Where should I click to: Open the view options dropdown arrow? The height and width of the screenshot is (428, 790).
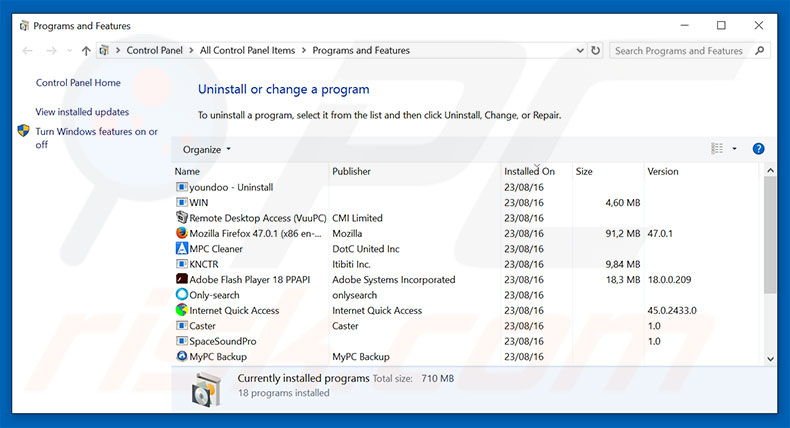click(734, 149)
